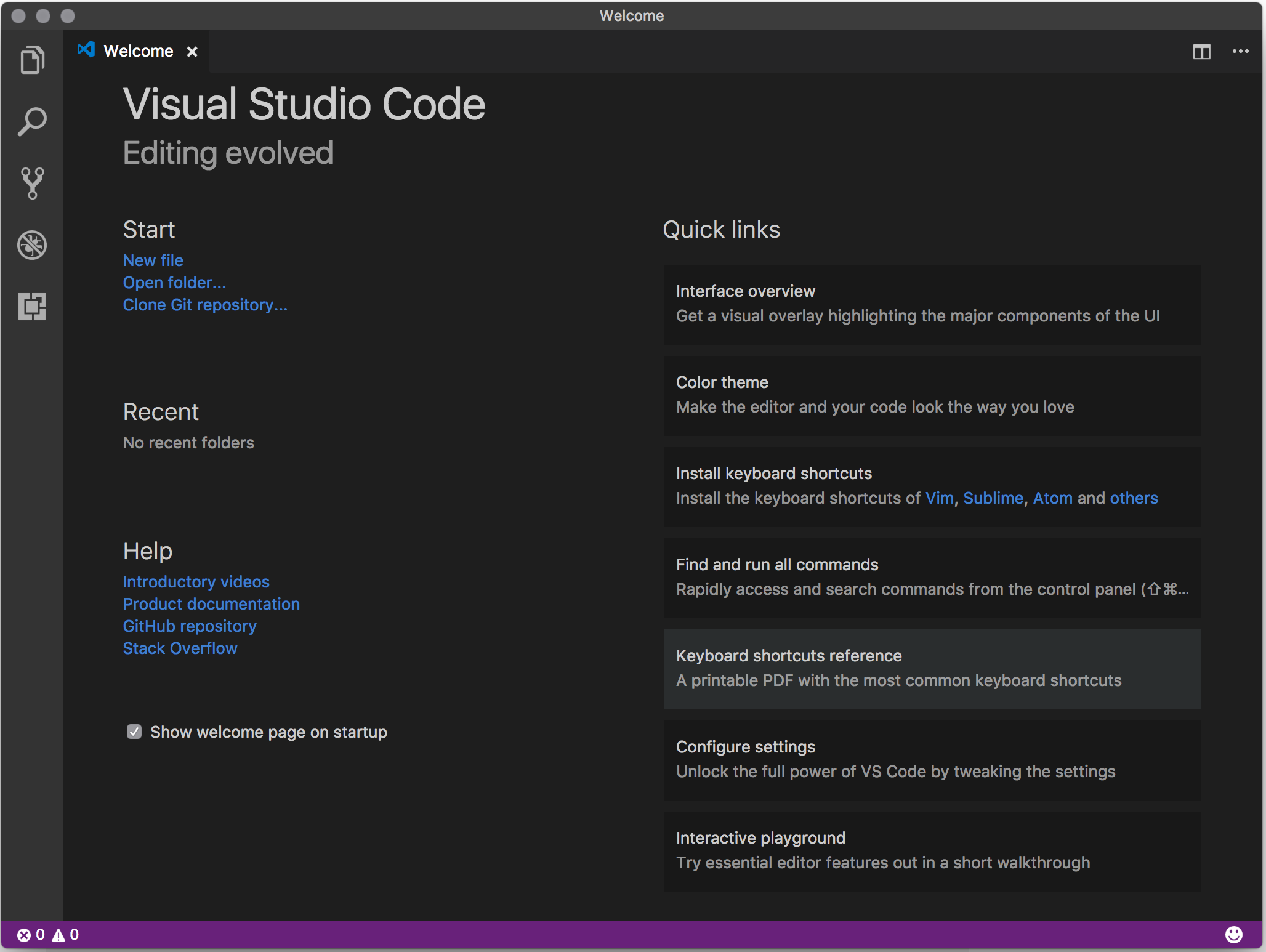This screenshot has width=1266, height=952.
Task: Open feedback via the smiley status bar icon
Action: point(1235,935)
